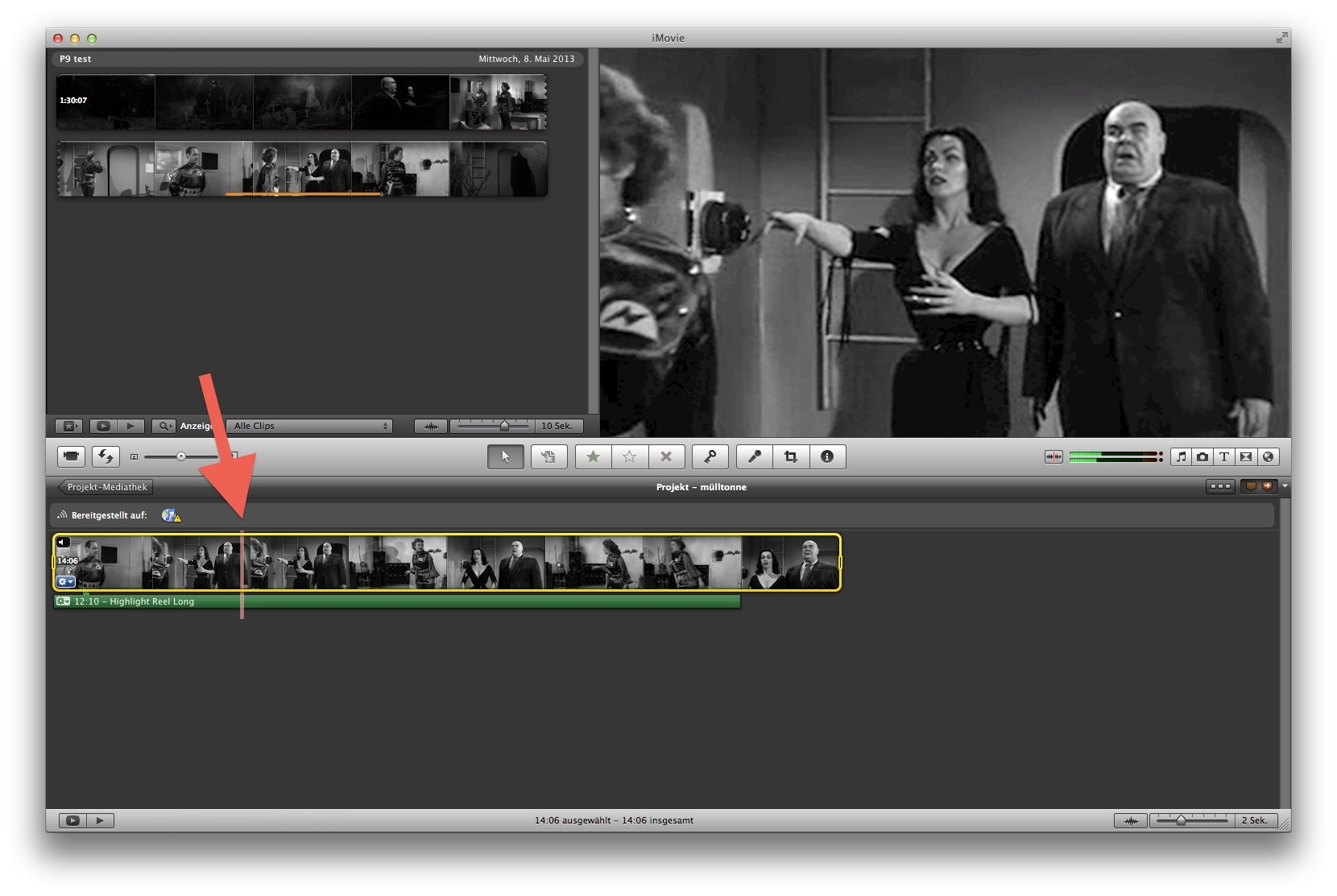Switch project to single-row timeline view
Image resolution: width=1337 pixels, height=896 pixels.
coord(1220,487)
